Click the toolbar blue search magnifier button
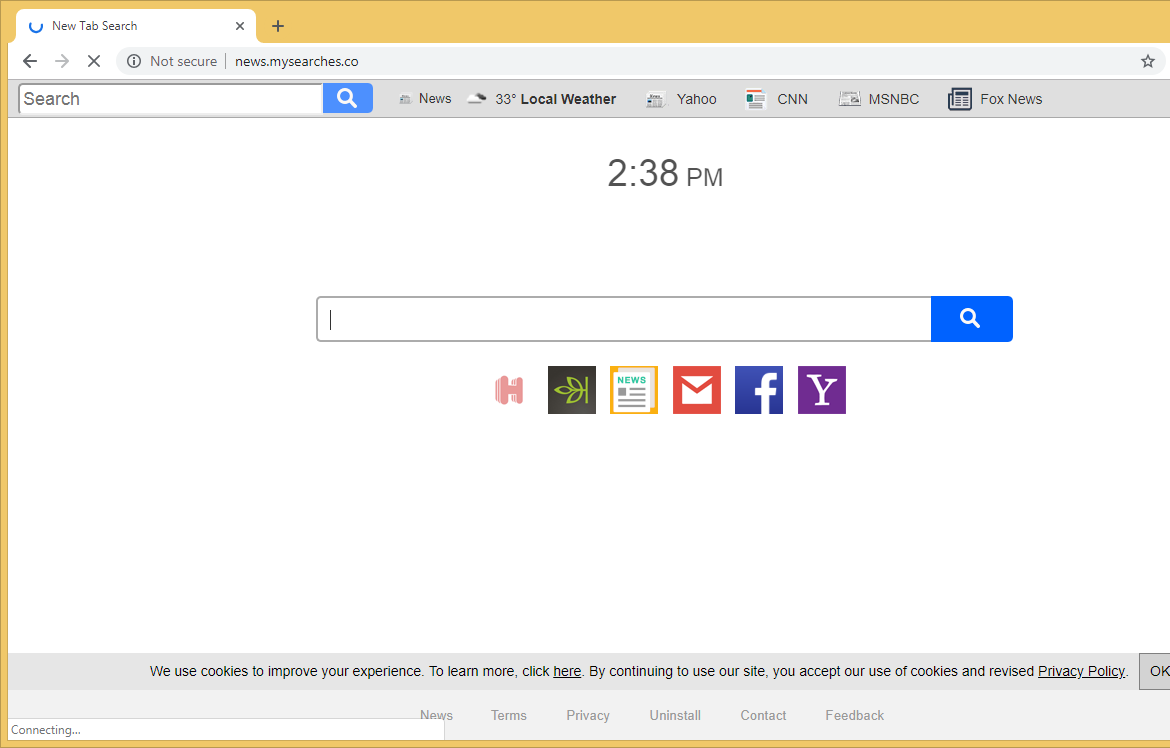This screenshot has width=1170, height=748. point(348,99)
